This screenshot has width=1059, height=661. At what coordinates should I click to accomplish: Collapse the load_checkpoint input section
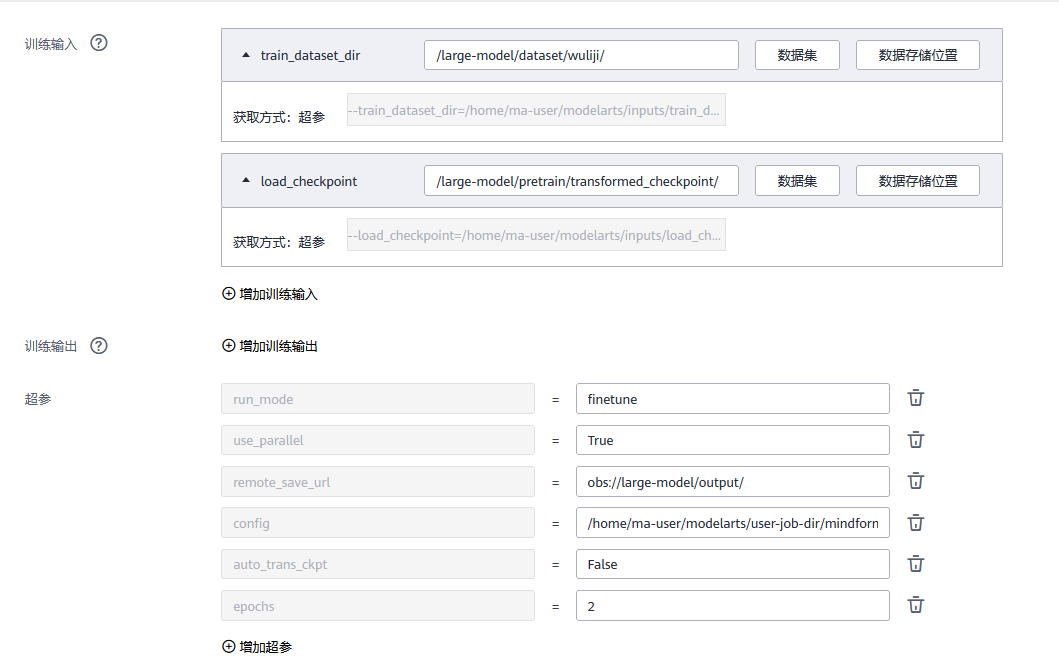(x=246, y=180)
